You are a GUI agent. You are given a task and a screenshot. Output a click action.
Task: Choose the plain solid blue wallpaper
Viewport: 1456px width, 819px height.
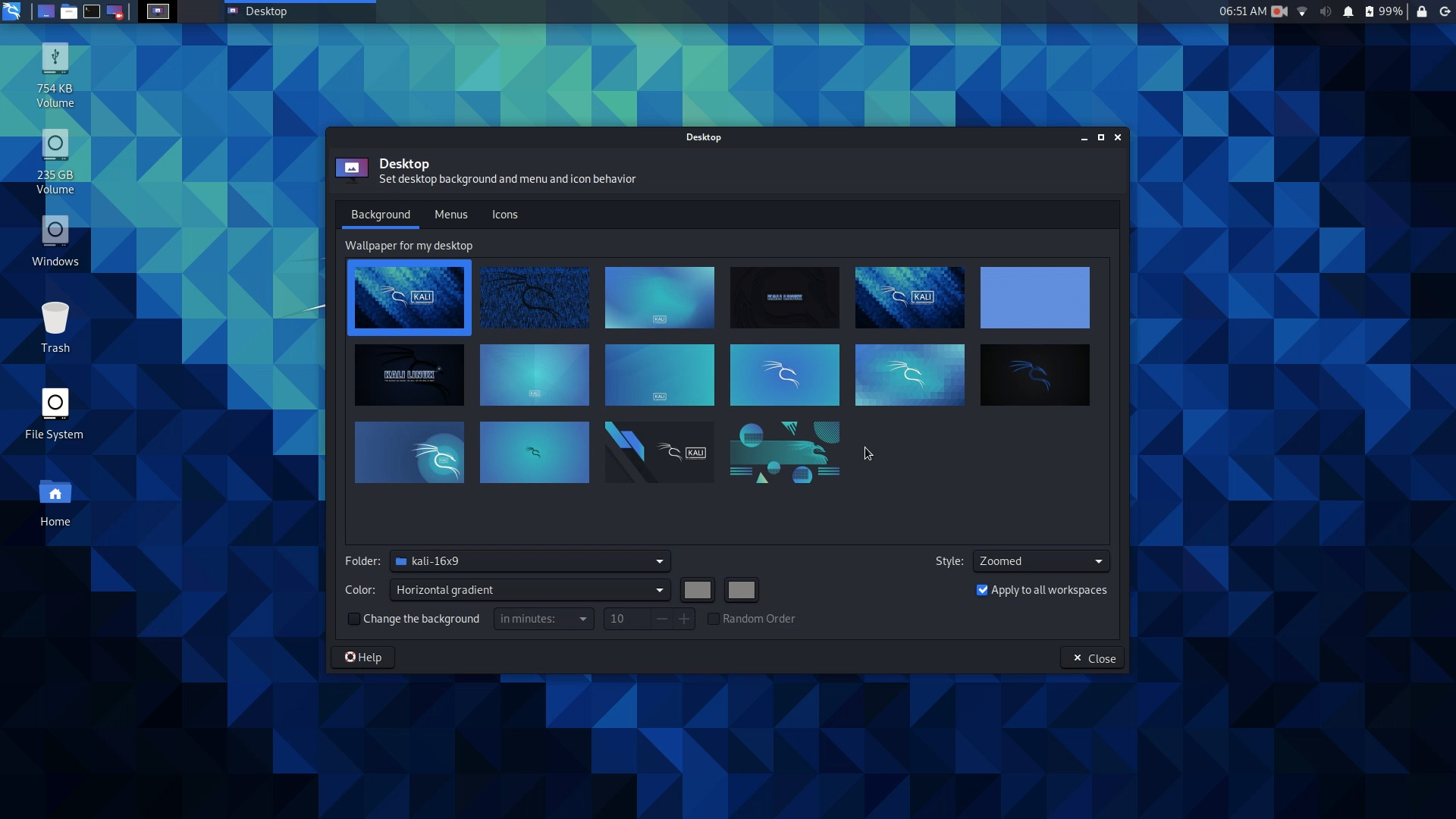[x=1035, y=297]
